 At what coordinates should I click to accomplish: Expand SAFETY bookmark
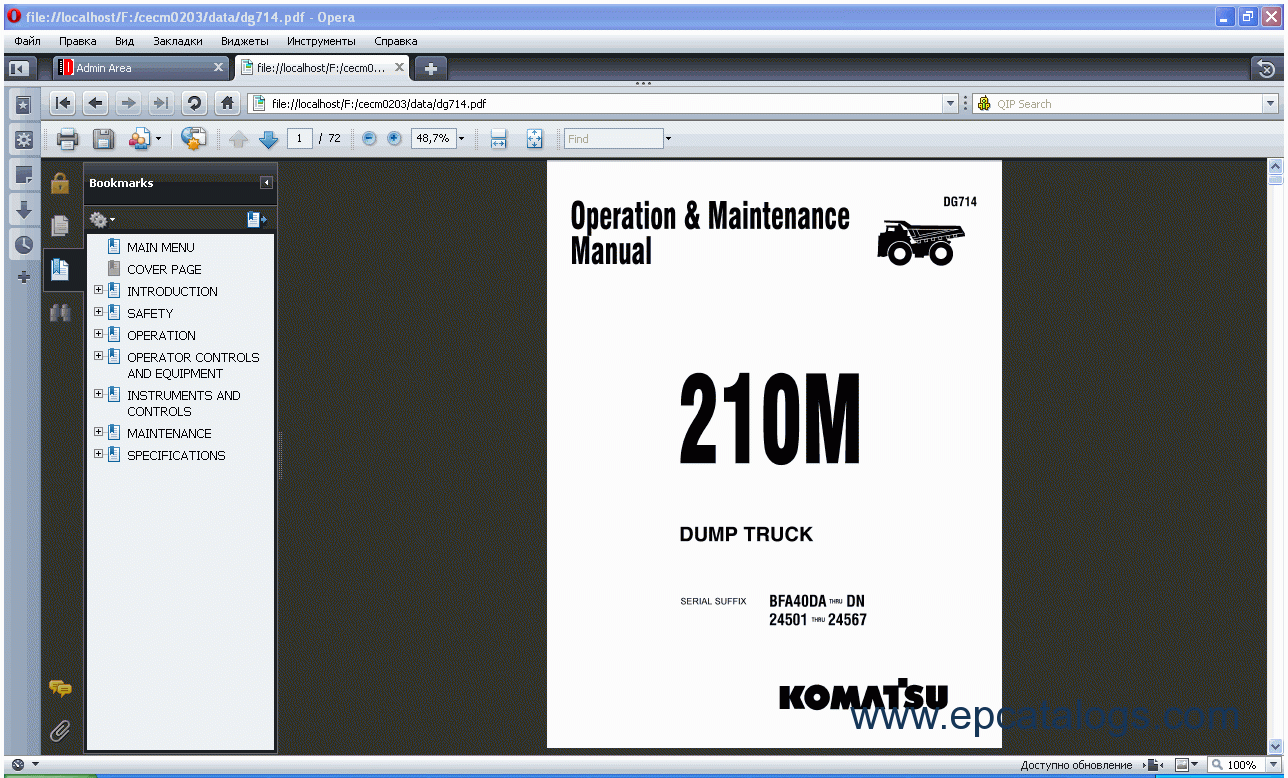[x=98, y=313]
